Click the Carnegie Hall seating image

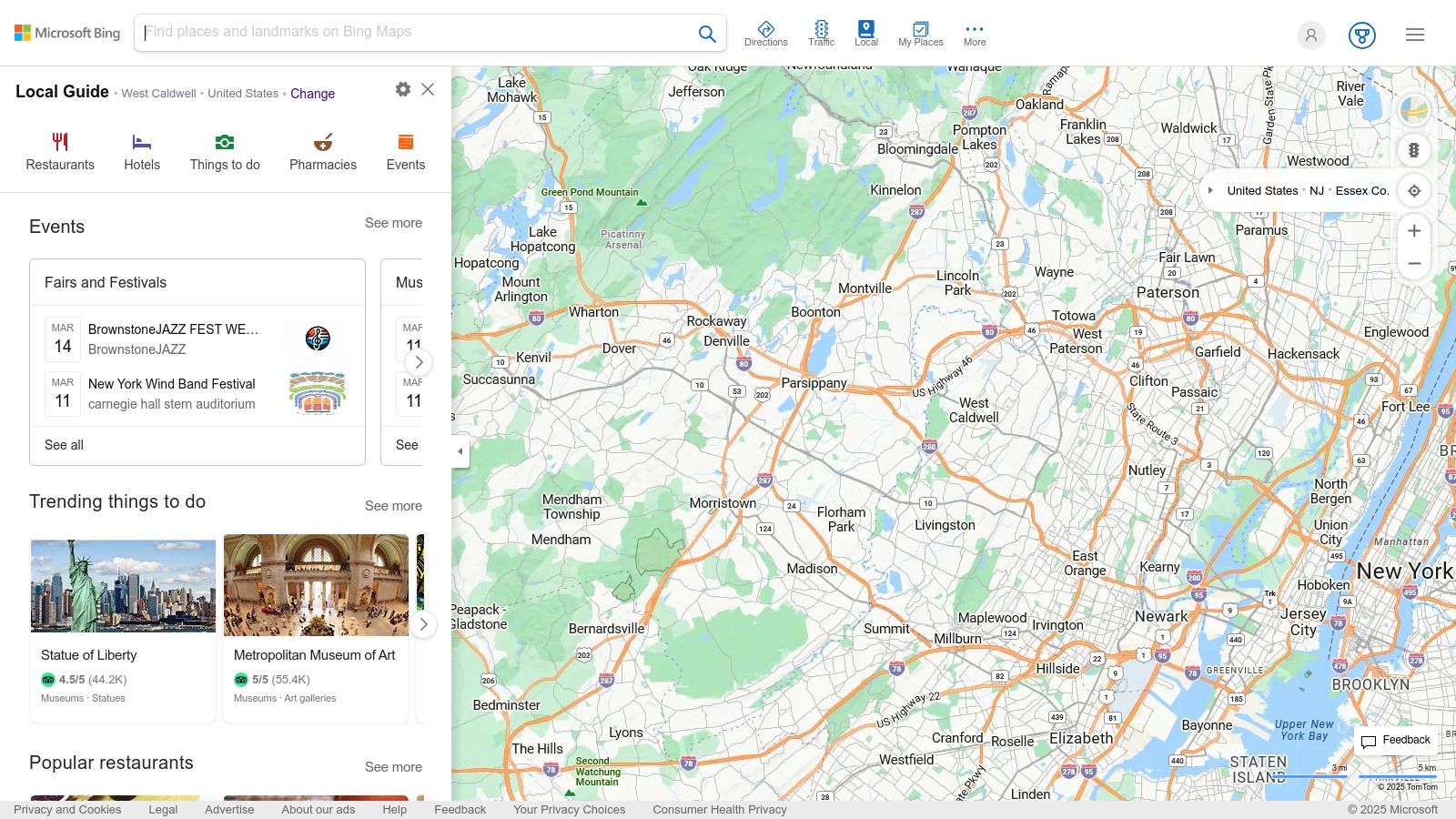pyautogui.click(x=318, y=393)
